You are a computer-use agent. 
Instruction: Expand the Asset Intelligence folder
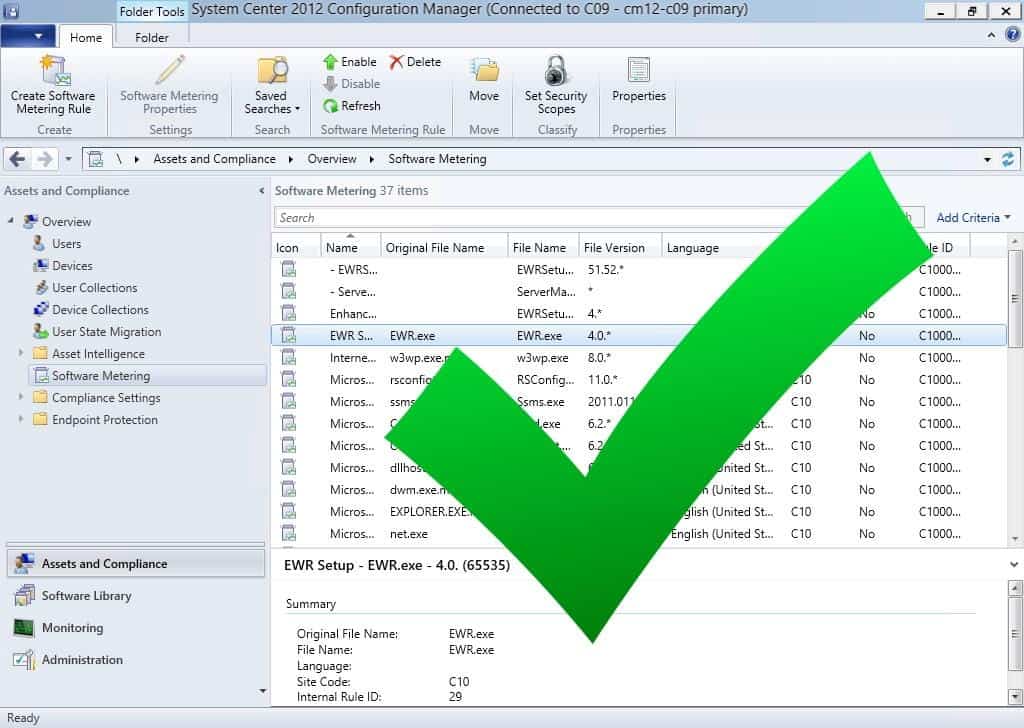[20, 353]
